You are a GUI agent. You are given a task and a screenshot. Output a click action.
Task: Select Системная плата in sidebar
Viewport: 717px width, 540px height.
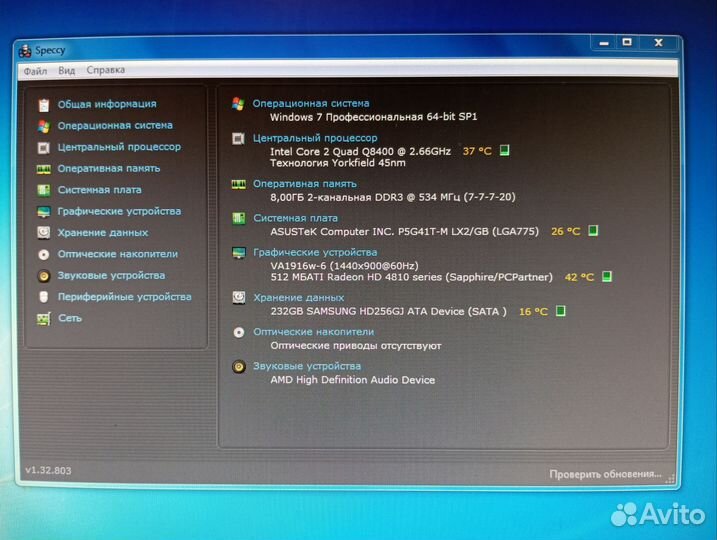pyautogui.click(x=99, y=190)
